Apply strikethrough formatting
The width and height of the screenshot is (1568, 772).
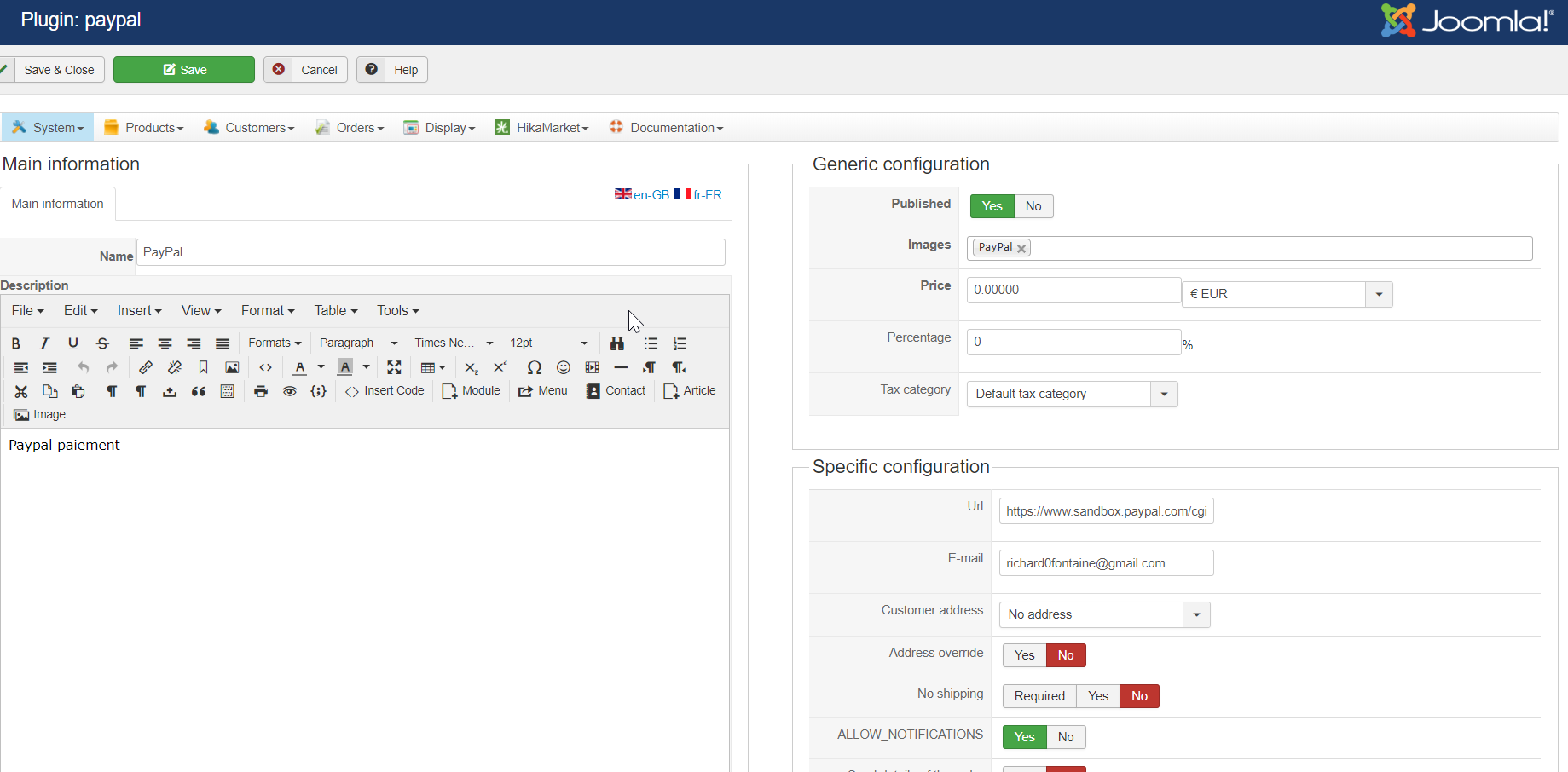[x=102, y=343]
